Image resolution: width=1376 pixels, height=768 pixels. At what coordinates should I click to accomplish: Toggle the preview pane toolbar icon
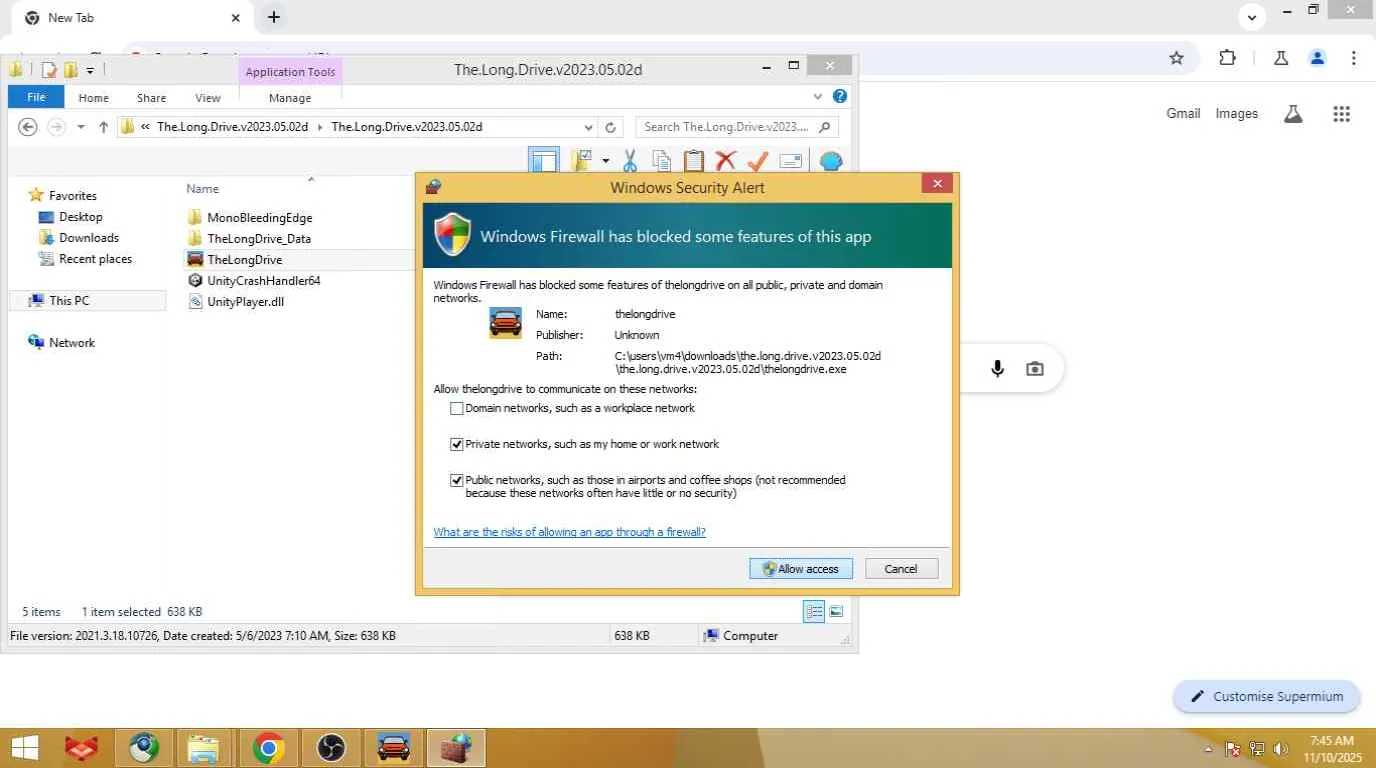(x=544, y=160)
